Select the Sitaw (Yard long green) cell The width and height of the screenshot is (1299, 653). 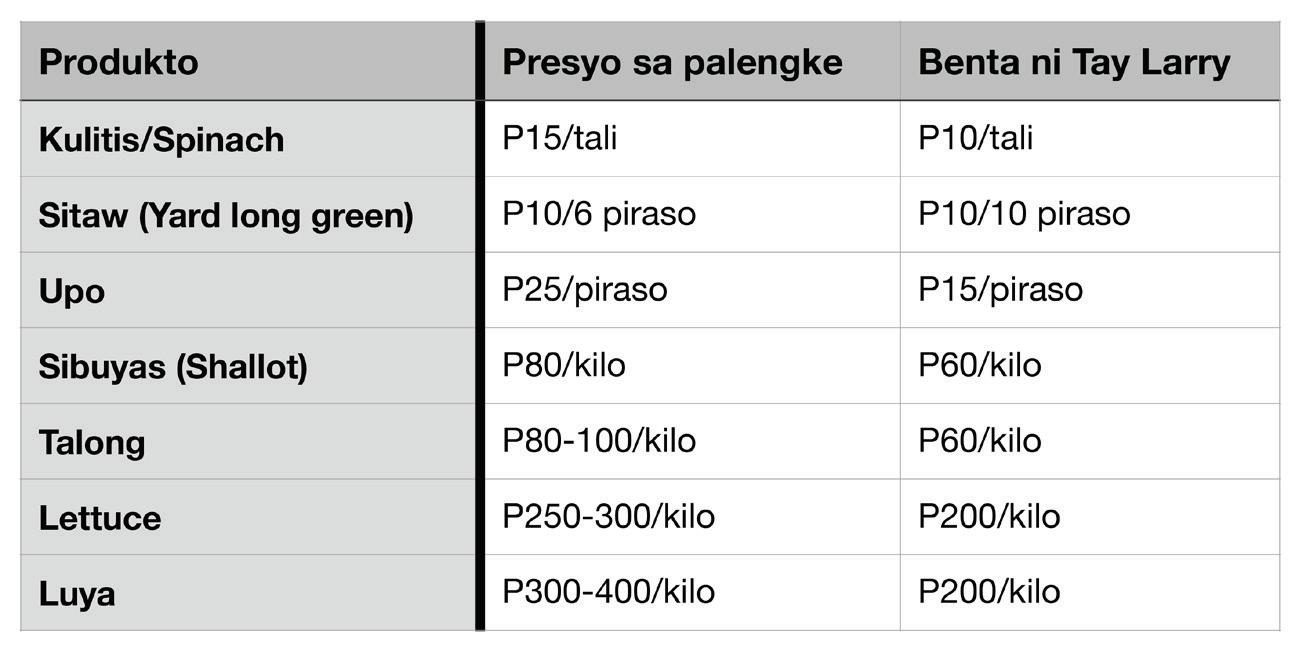[x=248, y=214]
